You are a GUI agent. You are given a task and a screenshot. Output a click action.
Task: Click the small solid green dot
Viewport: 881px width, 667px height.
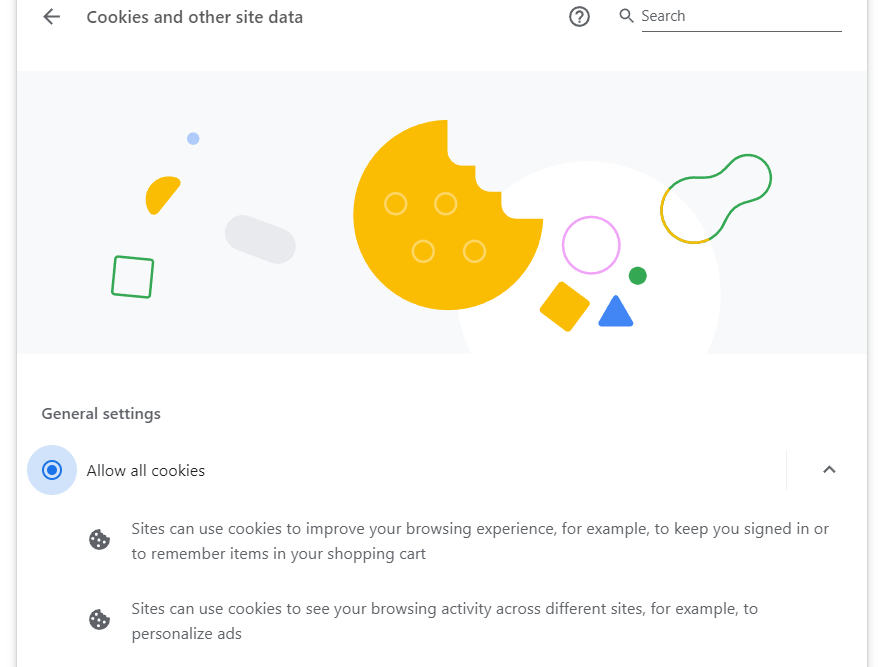[637, 276]
